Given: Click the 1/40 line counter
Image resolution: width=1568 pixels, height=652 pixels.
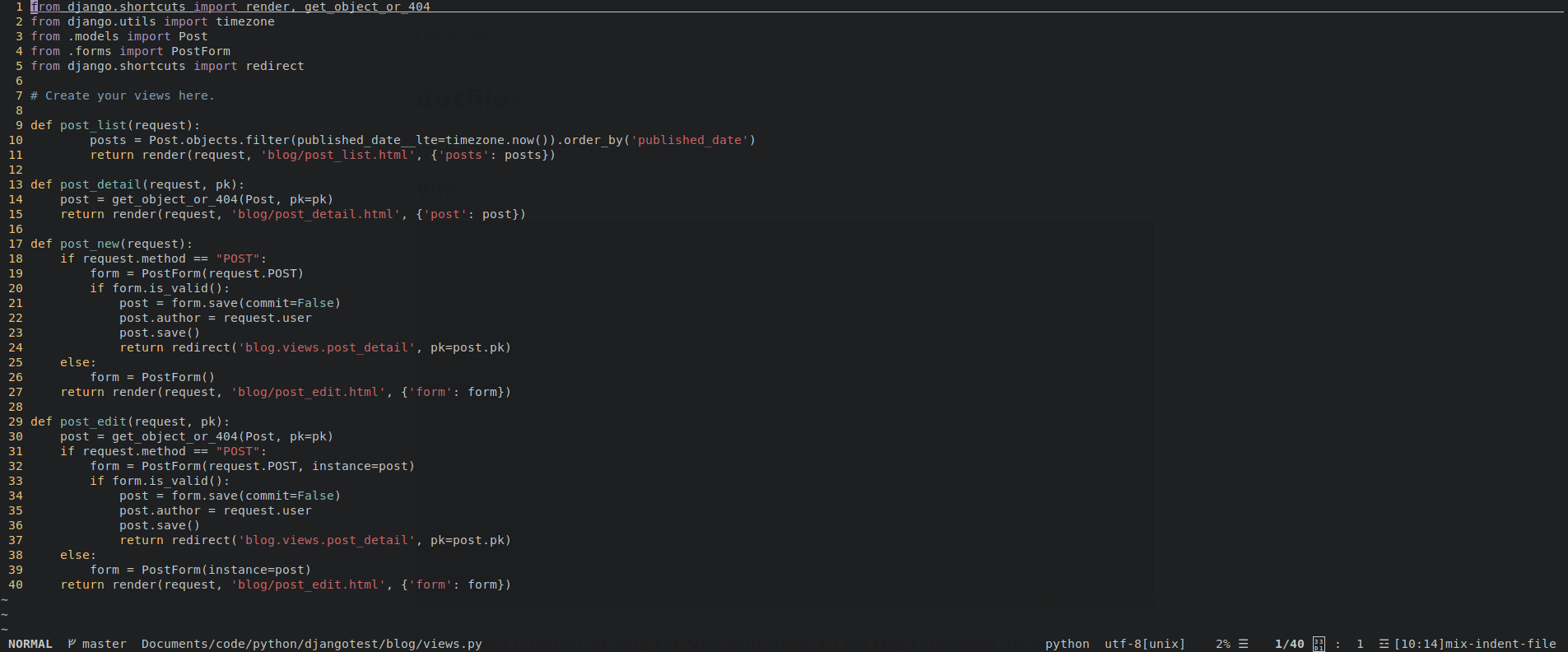Looking at the screenshot, I should point(1290,644).
